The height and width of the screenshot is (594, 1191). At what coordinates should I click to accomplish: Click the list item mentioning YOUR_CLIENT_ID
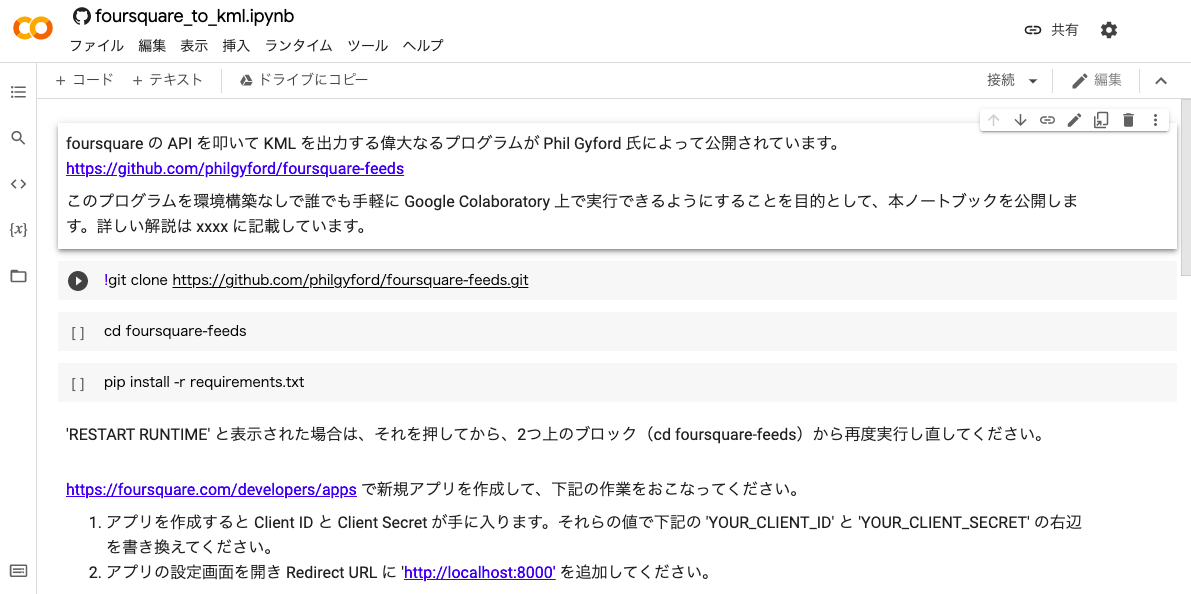593,534
